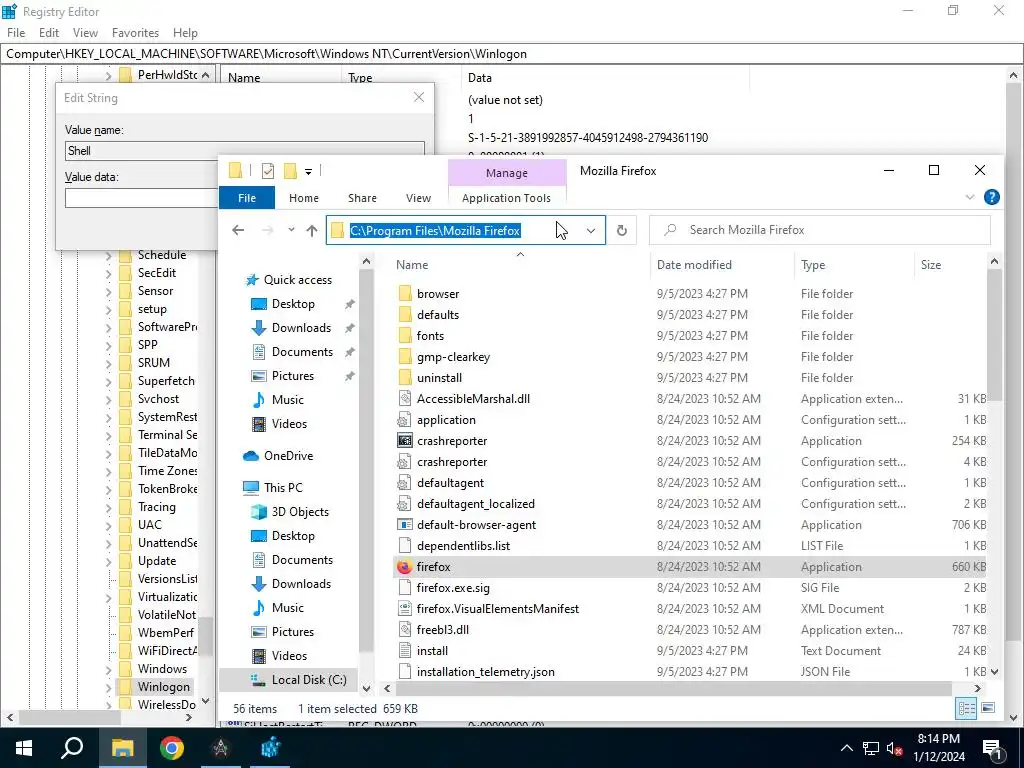Switch to large icons view layout
The height and width of the screenshot is (768, 1024).
tap(988, 709)
